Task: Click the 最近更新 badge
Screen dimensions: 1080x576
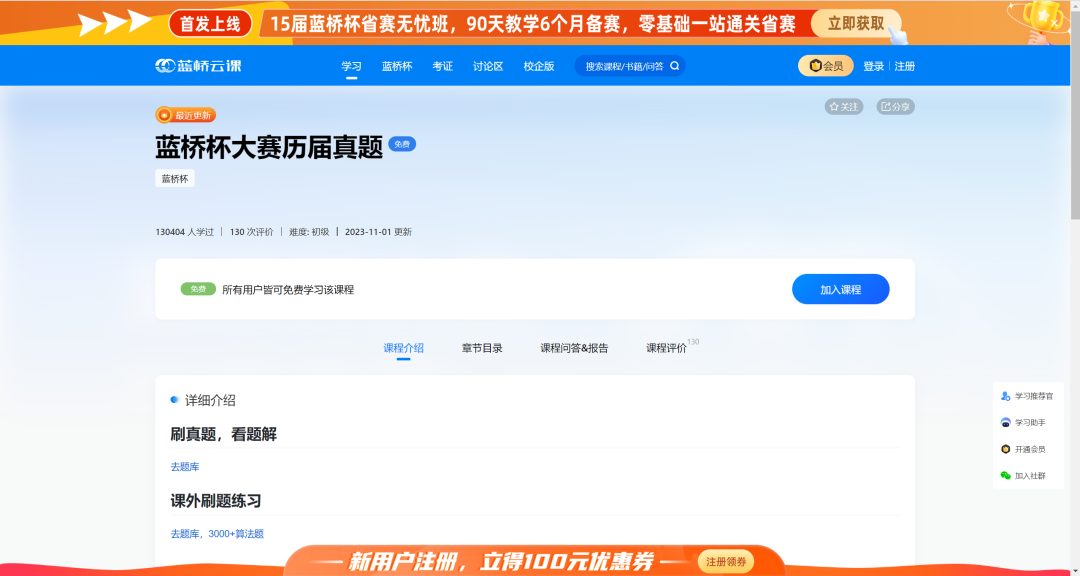Action: point(186,115)
